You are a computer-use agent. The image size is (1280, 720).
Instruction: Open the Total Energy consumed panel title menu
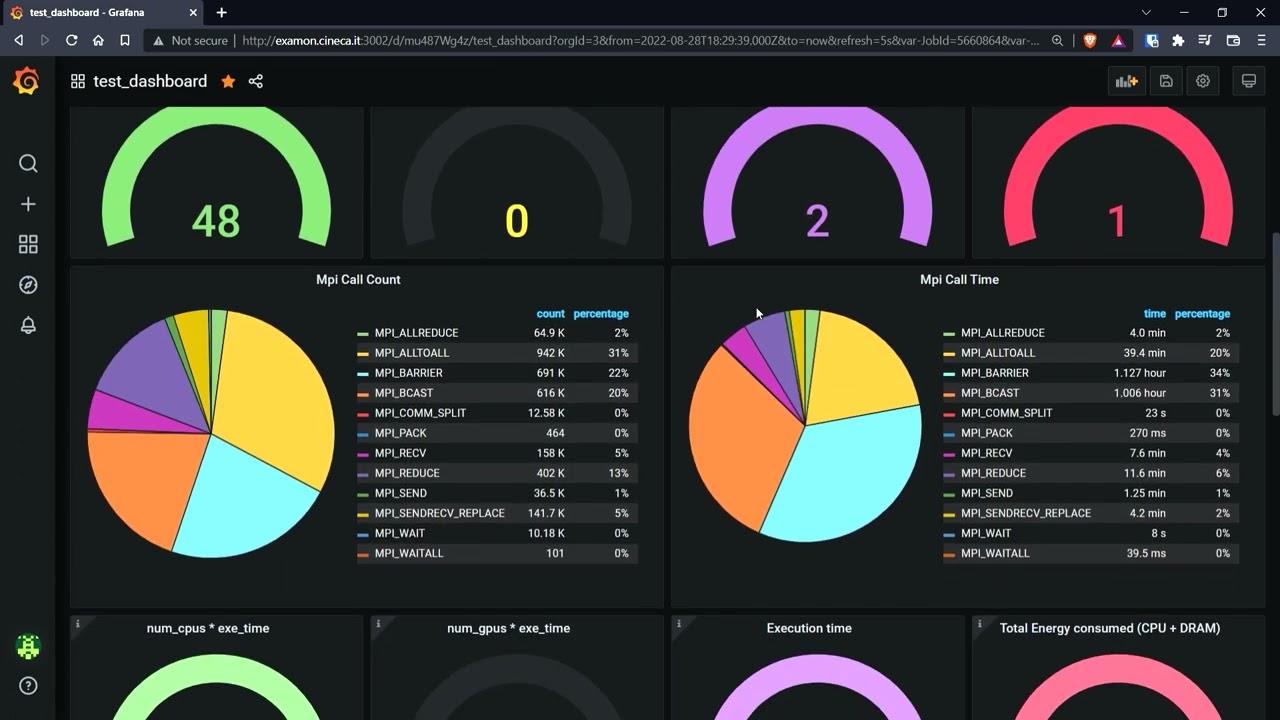click(1110, 628)
